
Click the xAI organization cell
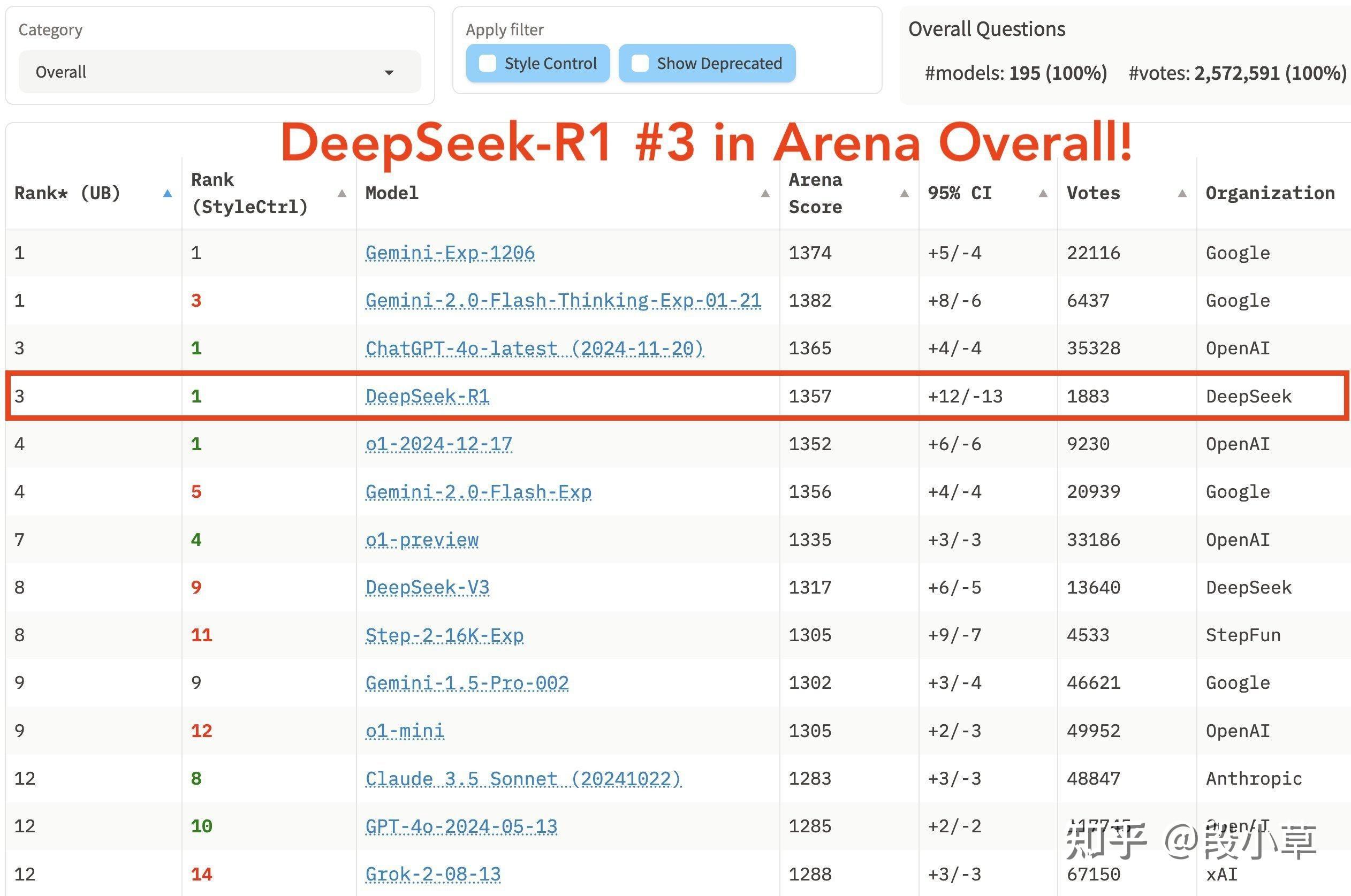click(x=1222, y=874)
